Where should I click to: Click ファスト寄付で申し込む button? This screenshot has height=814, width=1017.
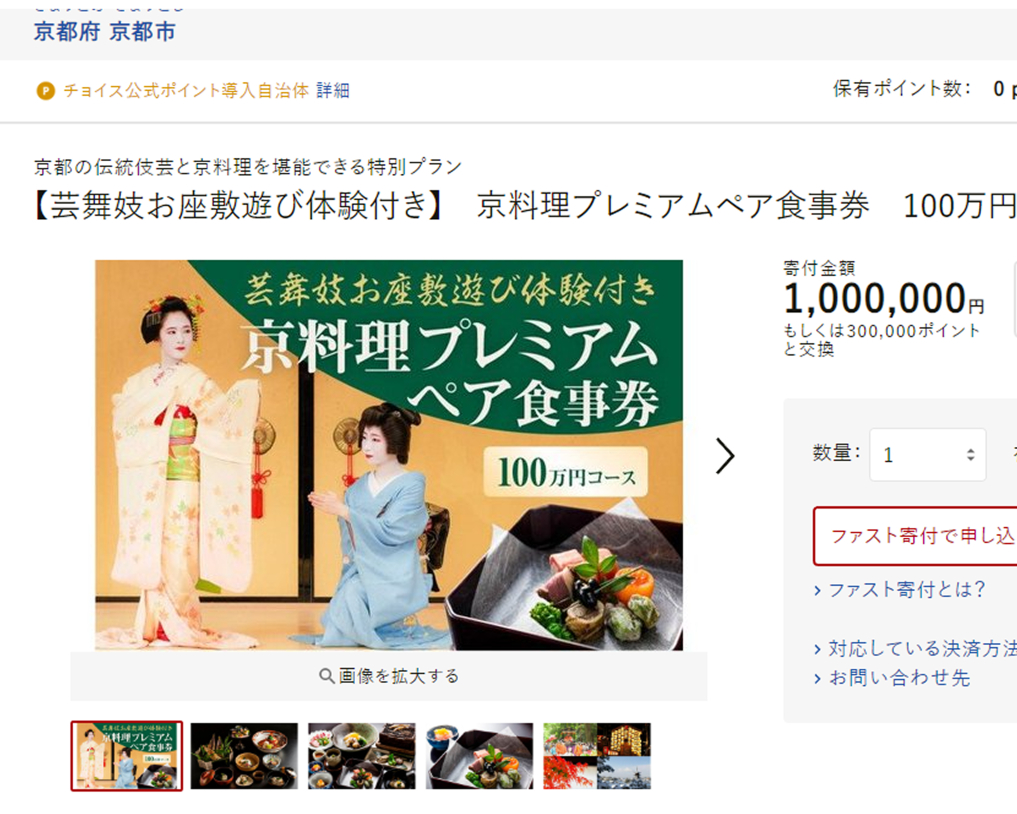point(915,536)
